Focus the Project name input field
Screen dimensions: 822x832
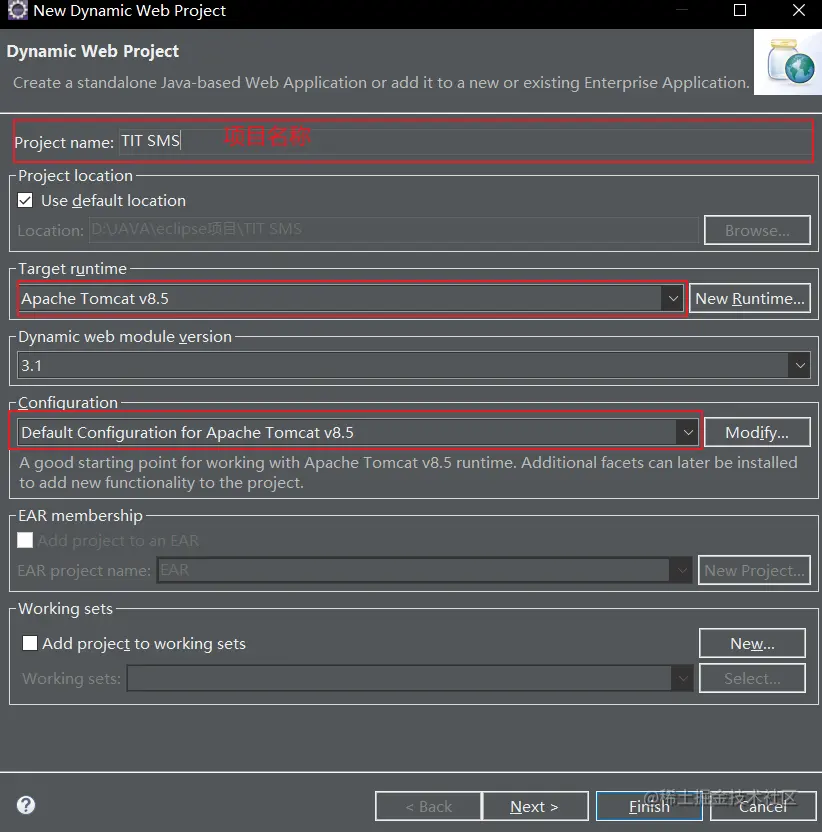point(465,141)
